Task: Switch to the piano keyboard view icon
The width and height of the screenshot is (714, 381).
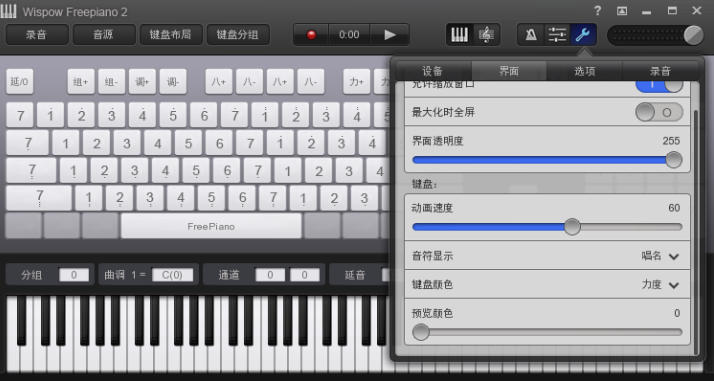Action: tap(459, 35)
